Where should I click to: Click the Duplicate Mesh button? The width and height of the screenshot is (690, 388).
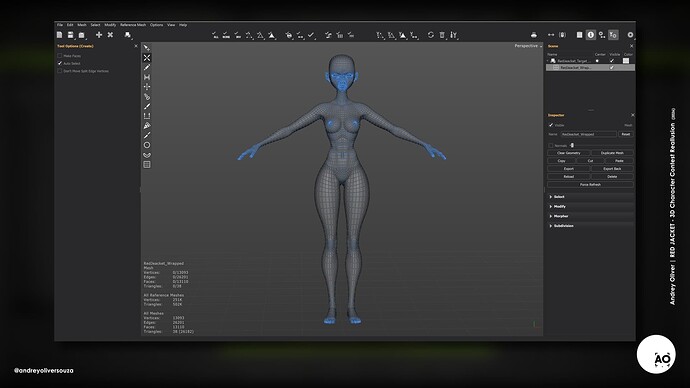tap(612, 153)
